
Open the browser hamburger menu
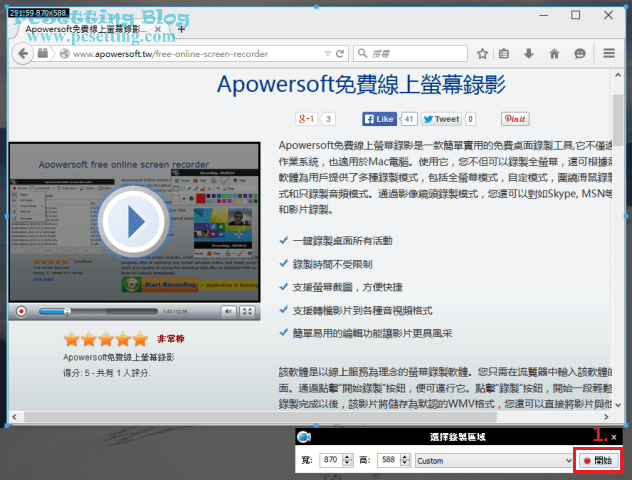pos(609,53)
